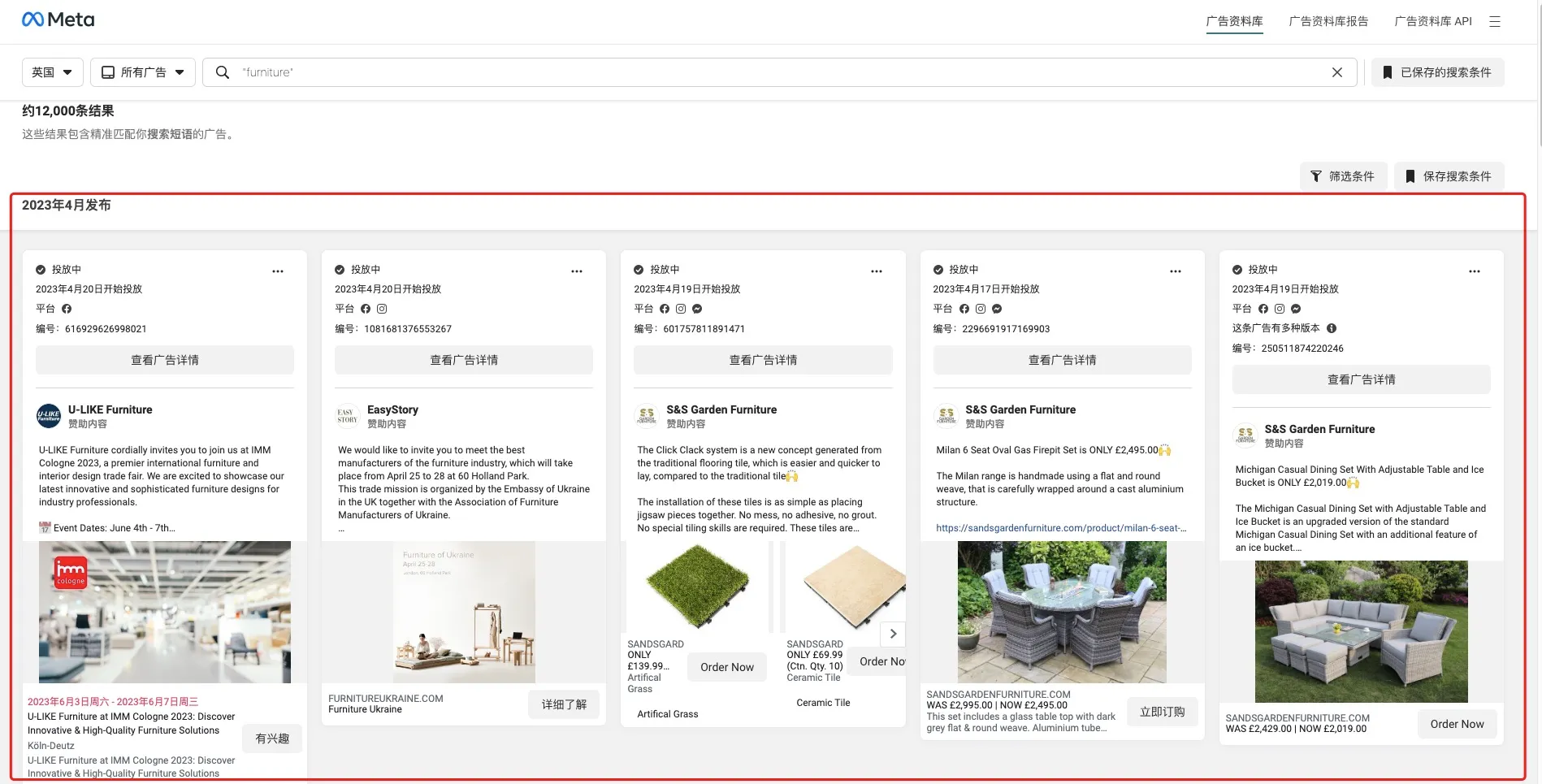
Task: Click the search magnifier icon
Action: click(x=222, y=72)
